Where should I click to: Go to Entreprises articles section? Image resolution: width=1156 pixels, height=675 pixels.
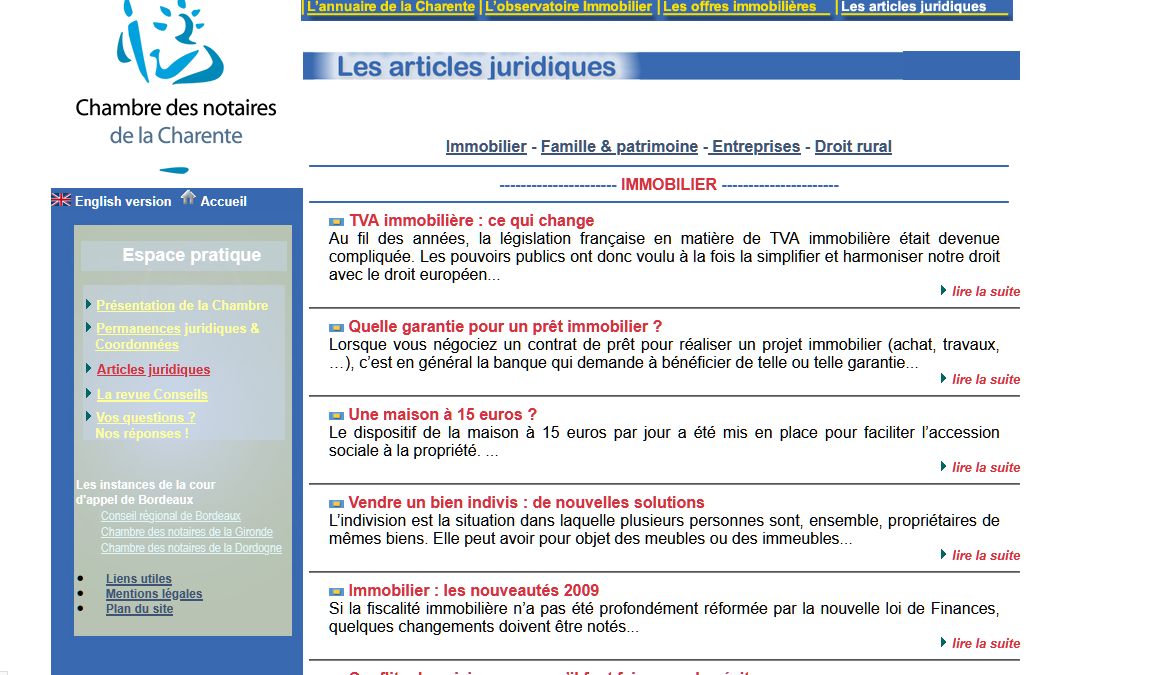tap(755, 147)
